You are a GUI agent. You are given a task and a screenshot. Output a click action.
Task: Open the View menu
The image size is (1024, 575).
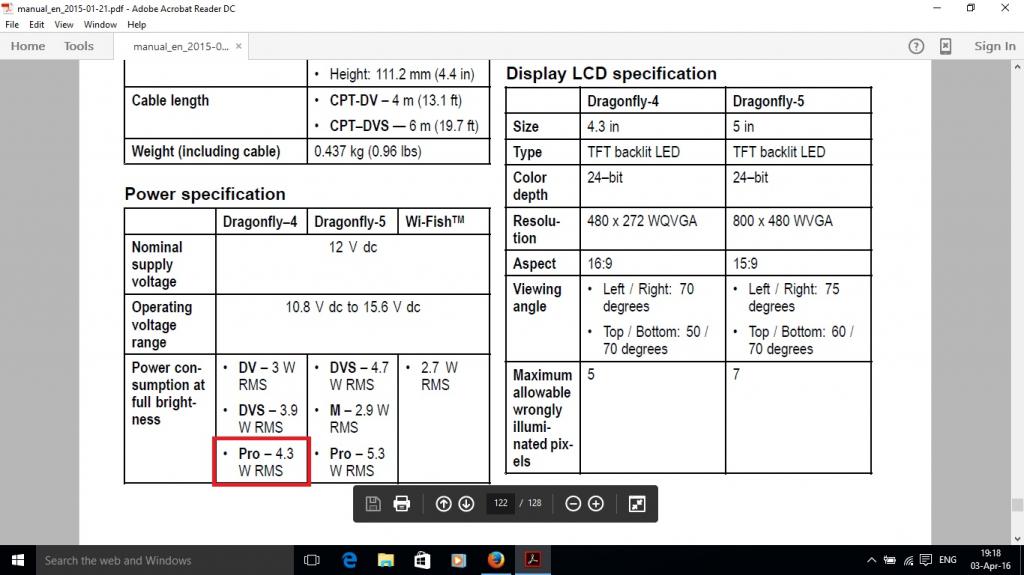pos(63,24)
